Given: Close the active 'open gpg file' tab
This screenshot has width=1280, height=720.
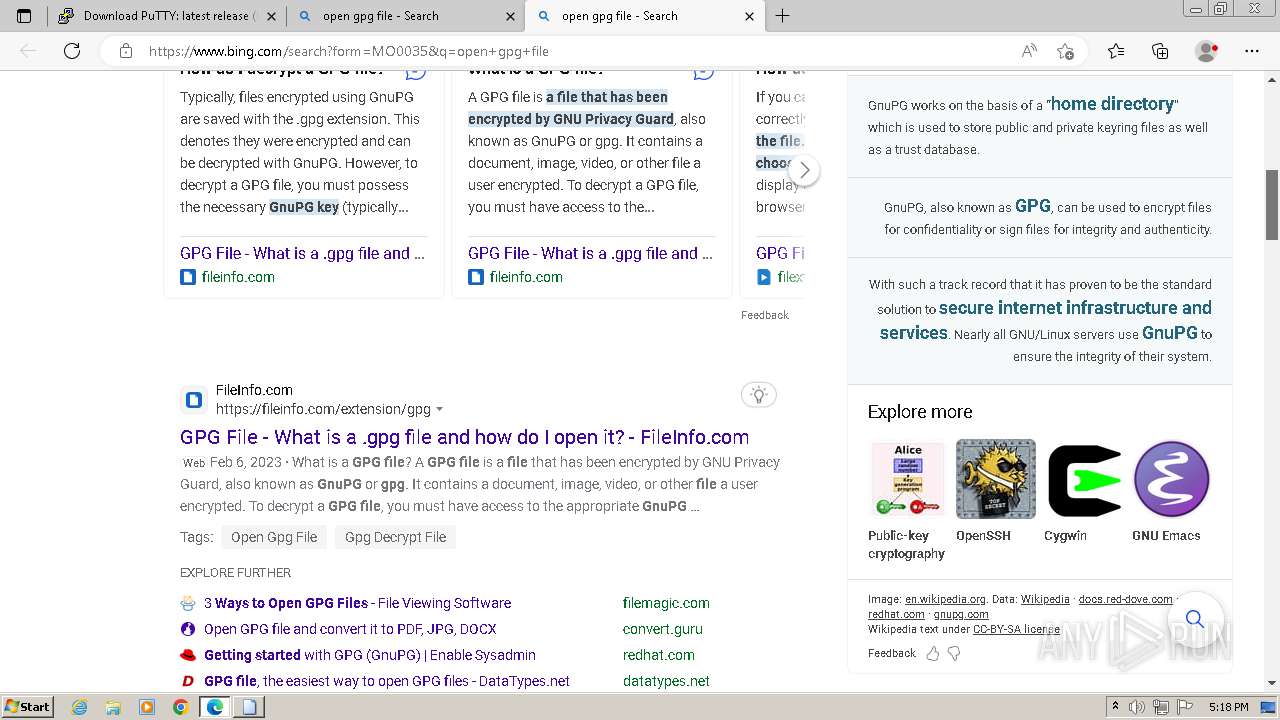Looking at the screenshot, I should point(749,16).
